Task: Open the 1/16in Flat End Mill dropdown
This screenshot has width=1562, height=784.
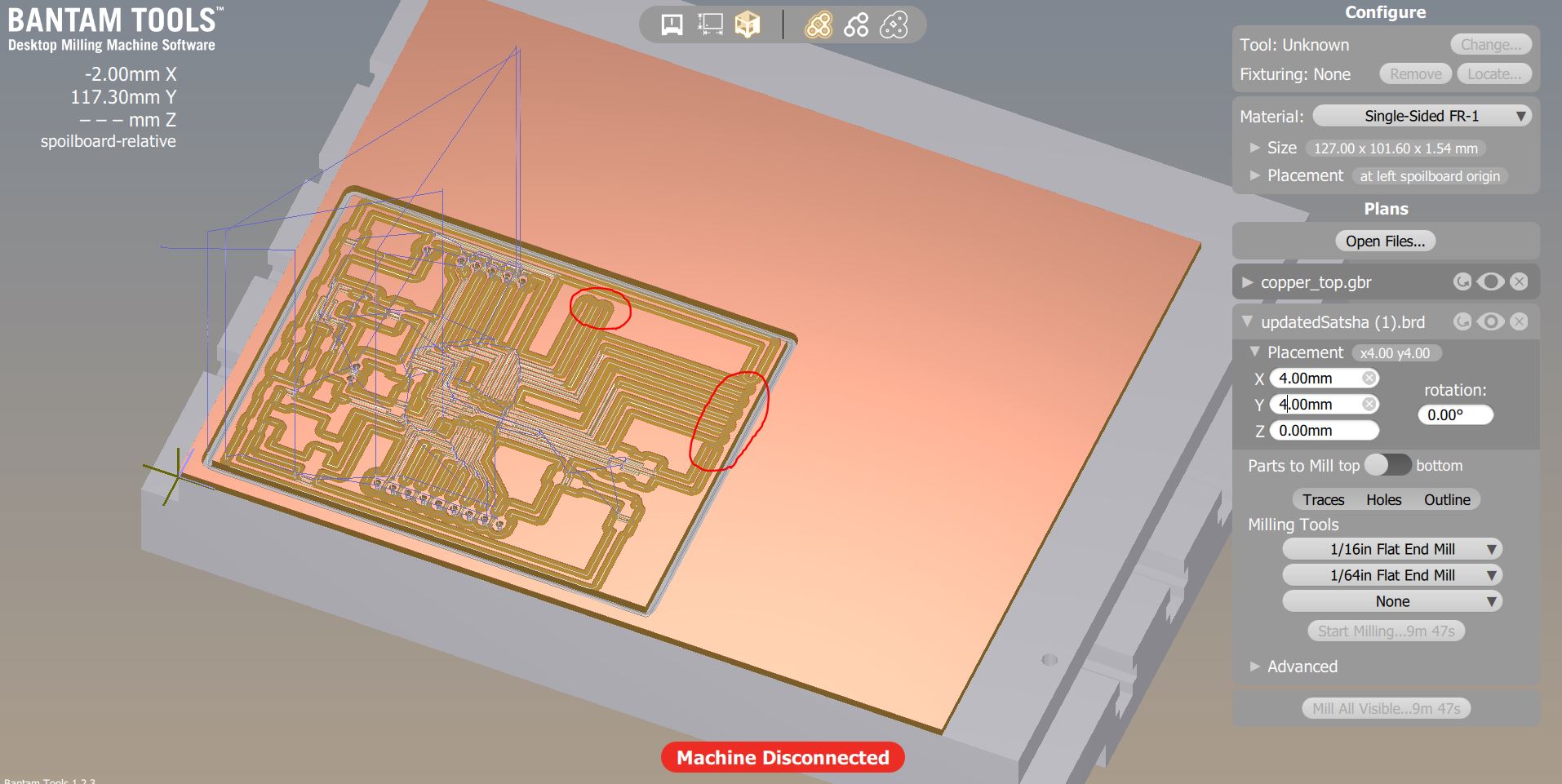Action: point(1392,549)
